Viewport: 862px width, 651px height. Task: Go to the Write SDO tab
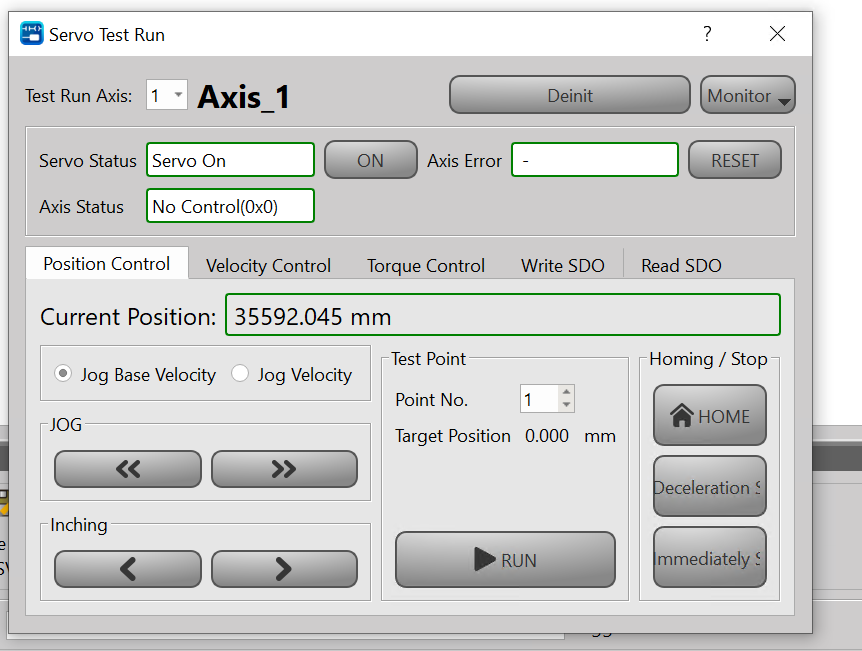(562, 265)
